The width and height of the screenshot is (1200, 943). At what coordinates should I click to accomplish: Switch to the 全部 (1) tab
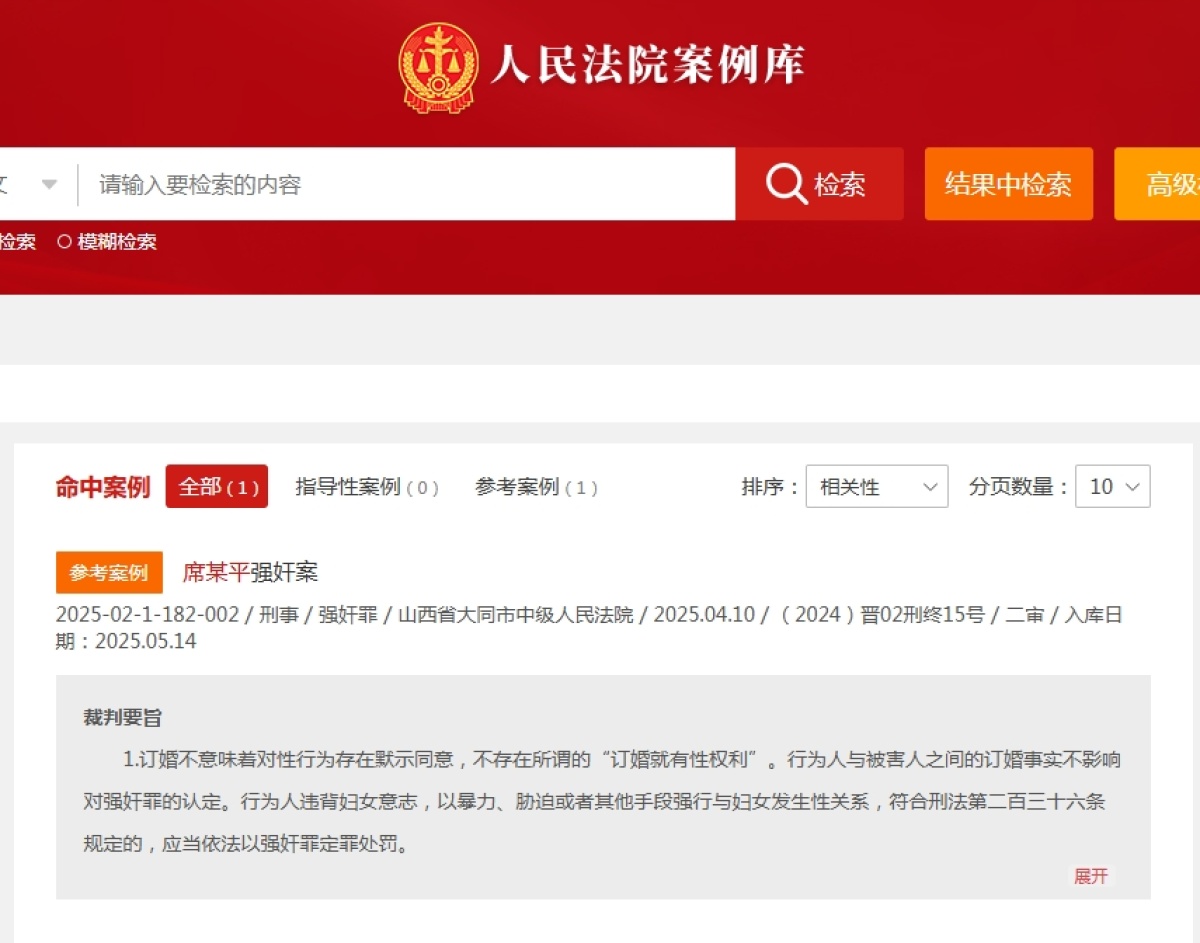pyautogui.click(x=217, y=487)
